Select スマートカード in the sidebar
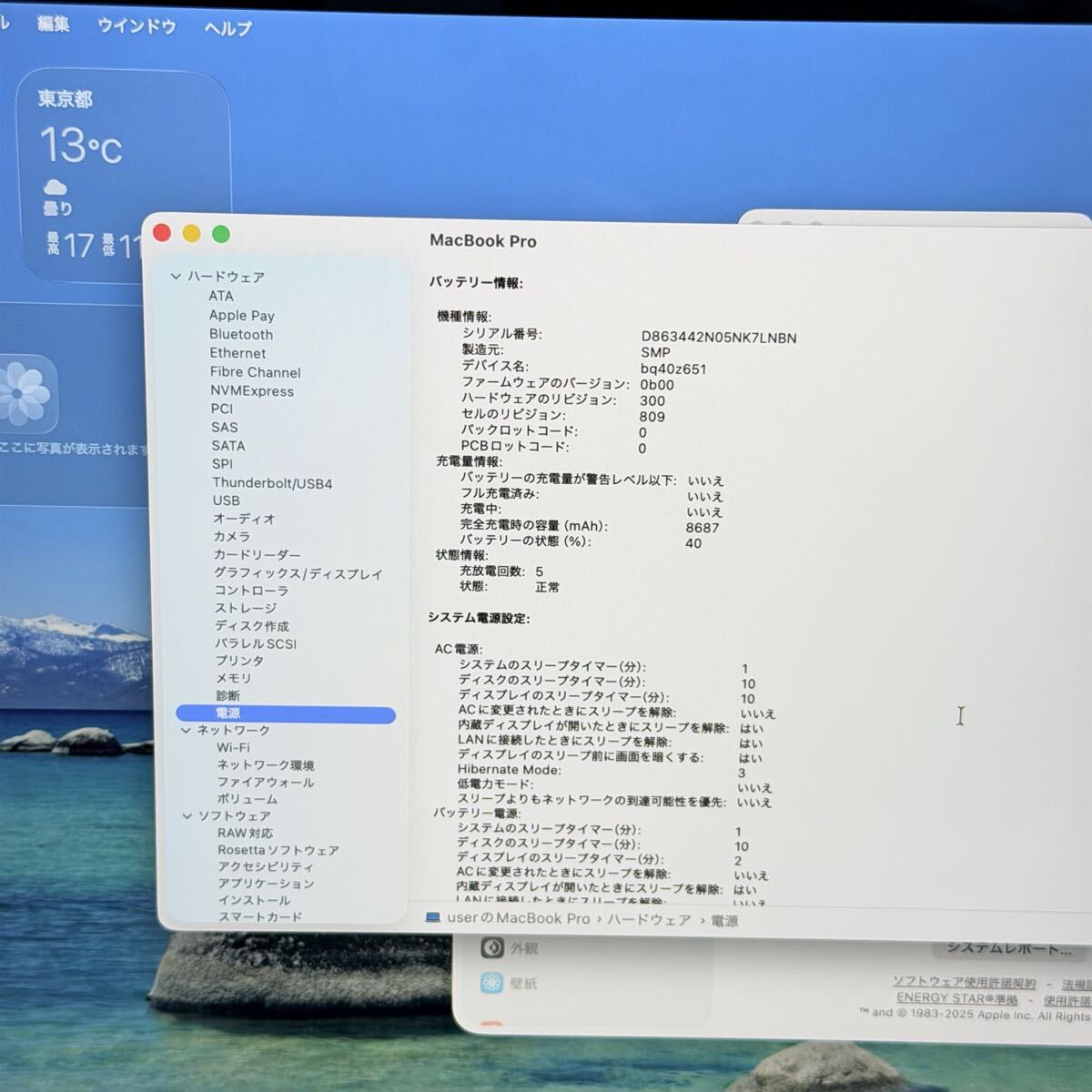 coord(259,917)
